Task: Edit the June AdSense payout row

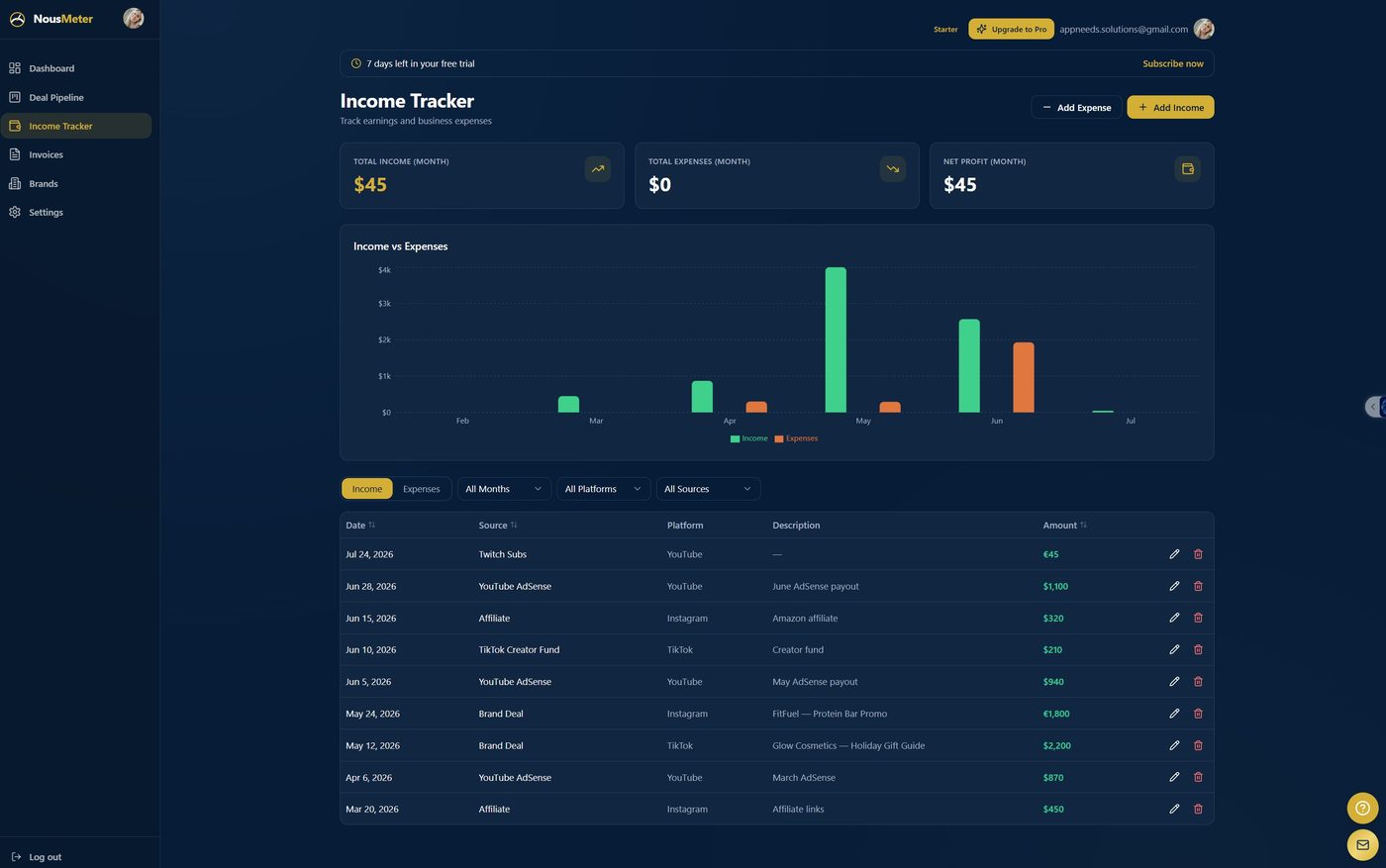Action: tap(1174, 586)
